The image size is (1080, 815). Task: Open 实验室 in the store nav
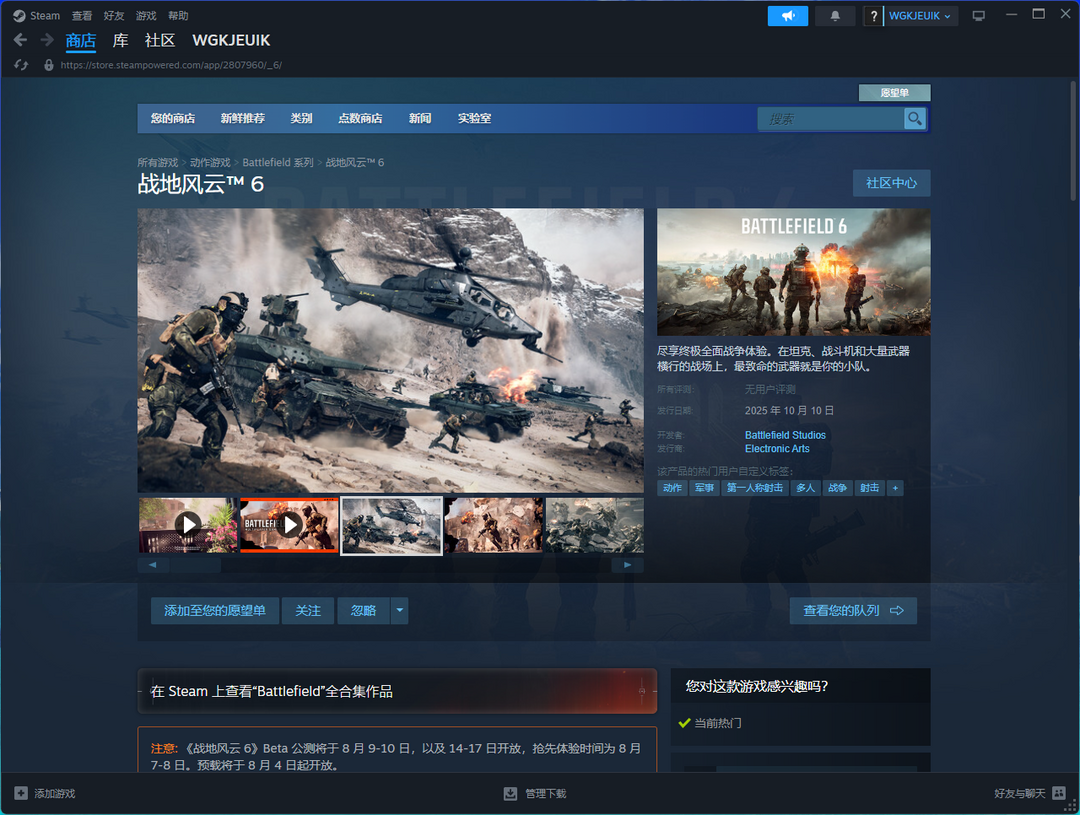[x=474, y=118]
